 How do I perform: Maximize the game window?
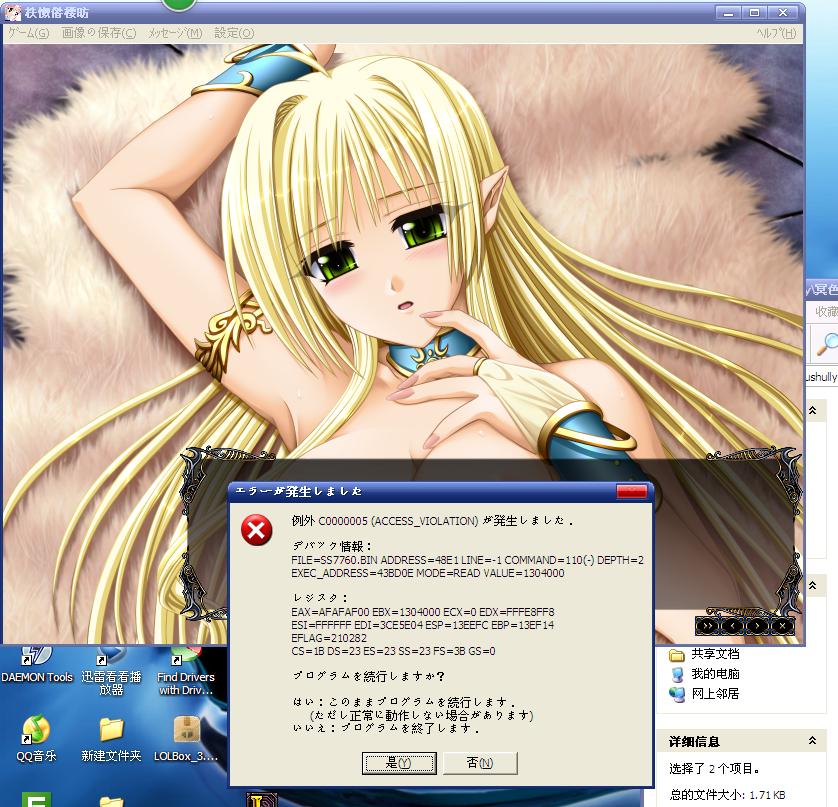click(755, 12)
